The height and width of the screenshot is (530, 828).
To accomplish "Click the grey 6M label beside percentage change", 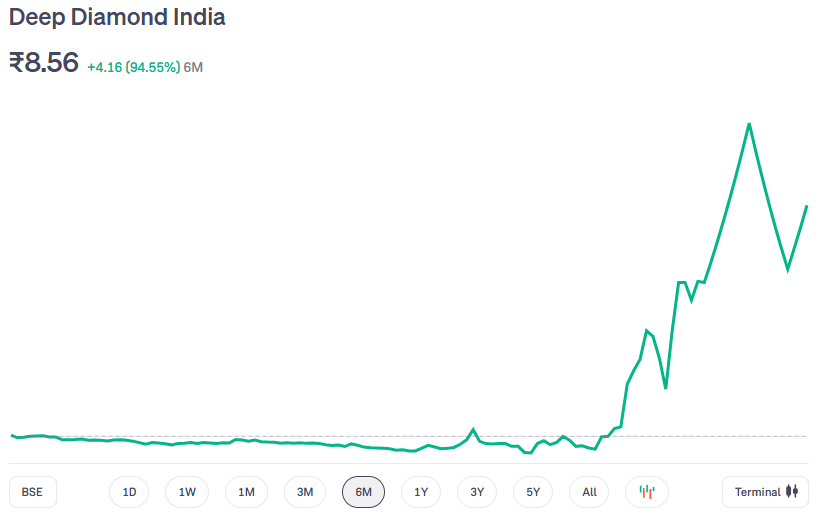I will pyautogui.click(x=194, y=67).
